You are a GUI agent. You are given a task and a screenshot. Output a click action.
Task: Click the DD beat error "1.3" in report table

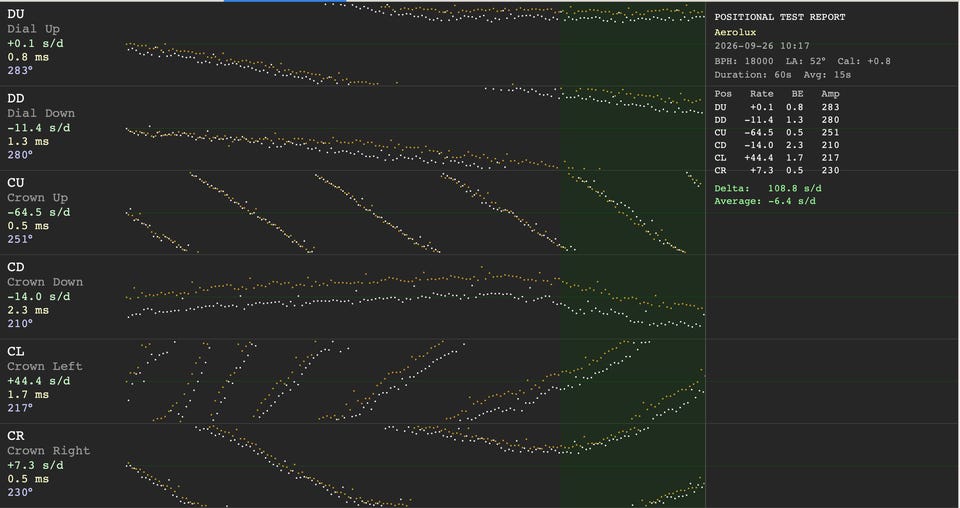tap(794, 120)
